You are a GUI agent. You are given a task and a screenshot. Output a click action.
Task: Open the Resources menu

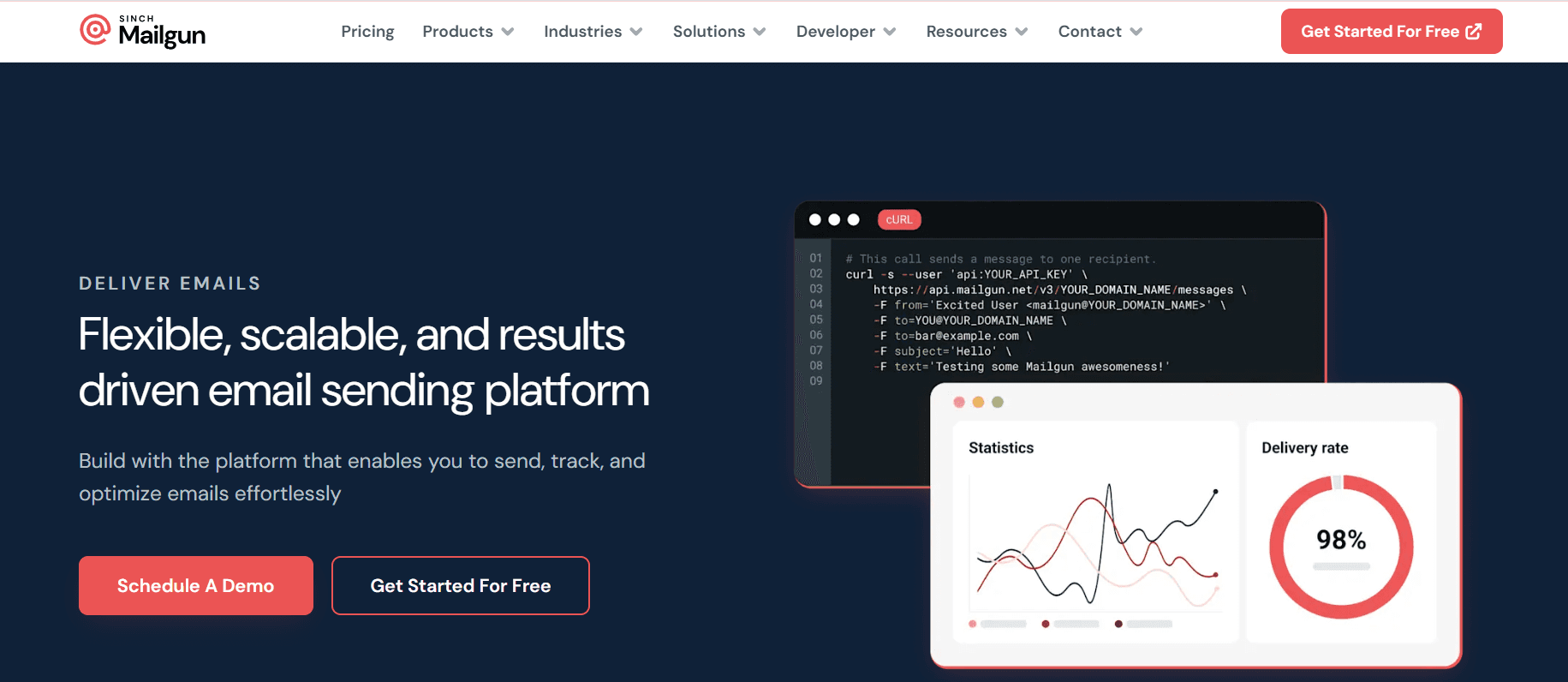(967, 32)
